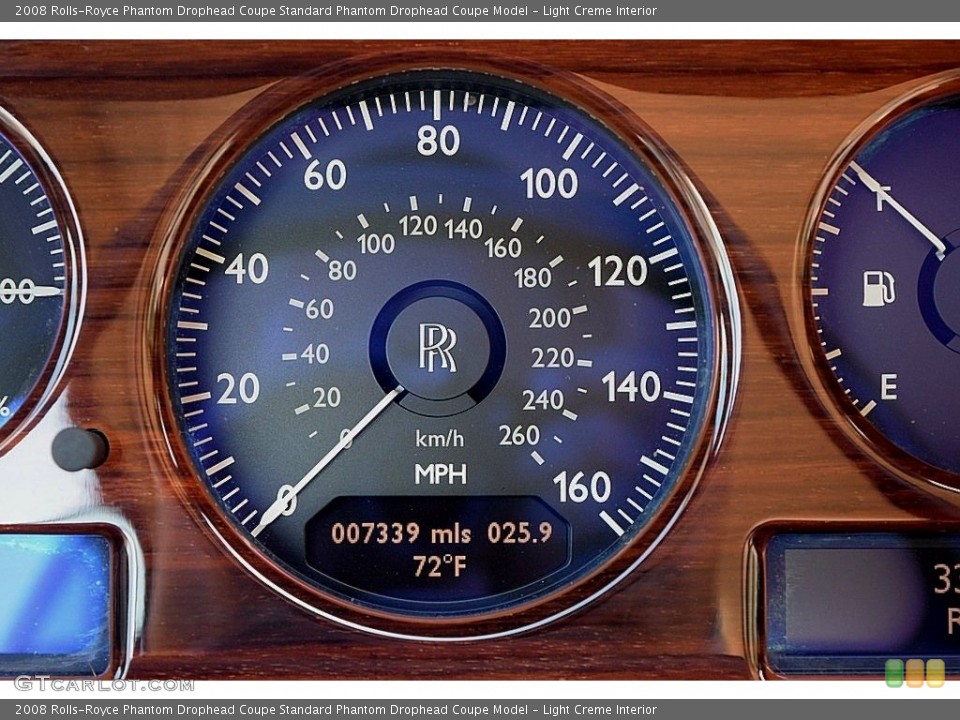This screenshot has height=720, width=960.
Task: Click the 180 on the km/h scale
Action: (533, 279)
